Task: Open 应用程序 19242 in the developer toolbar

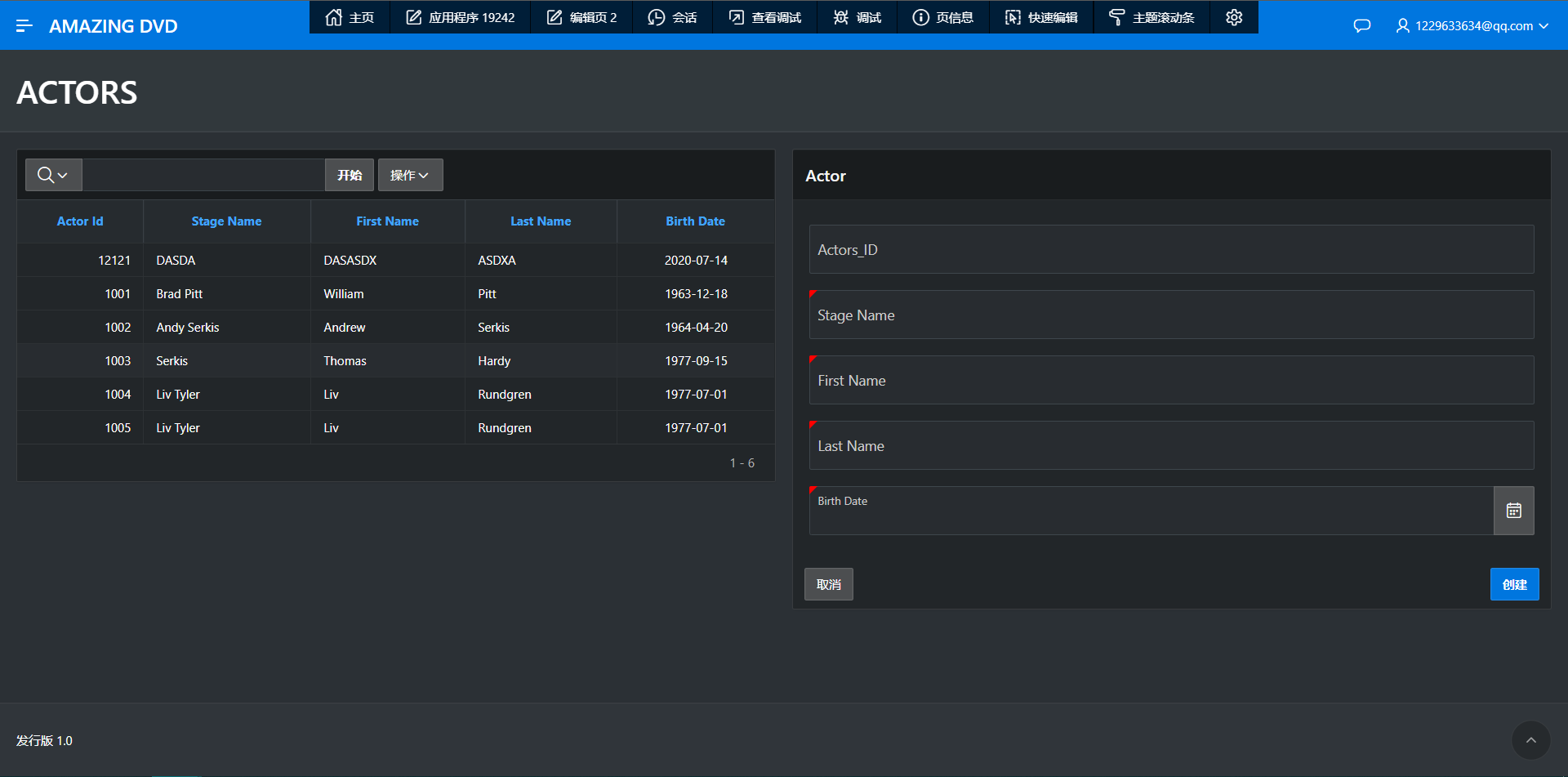Action: coord(461,17)
